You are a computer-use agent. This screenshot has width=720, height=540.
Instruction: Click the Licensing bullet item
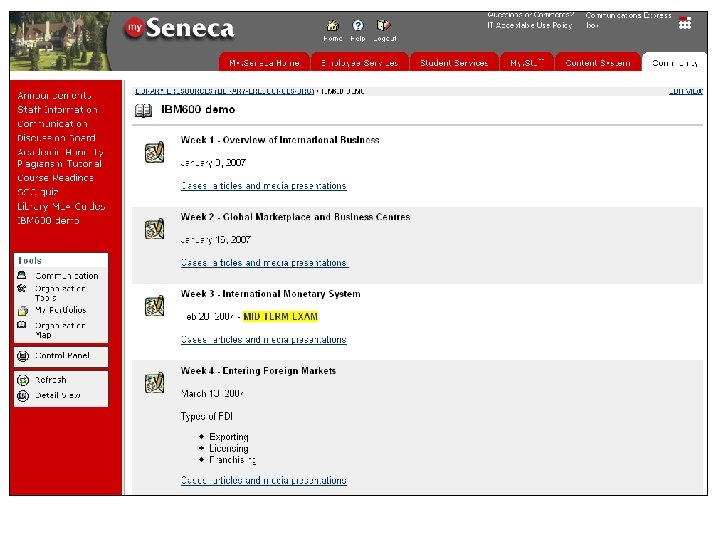(229, 448)
